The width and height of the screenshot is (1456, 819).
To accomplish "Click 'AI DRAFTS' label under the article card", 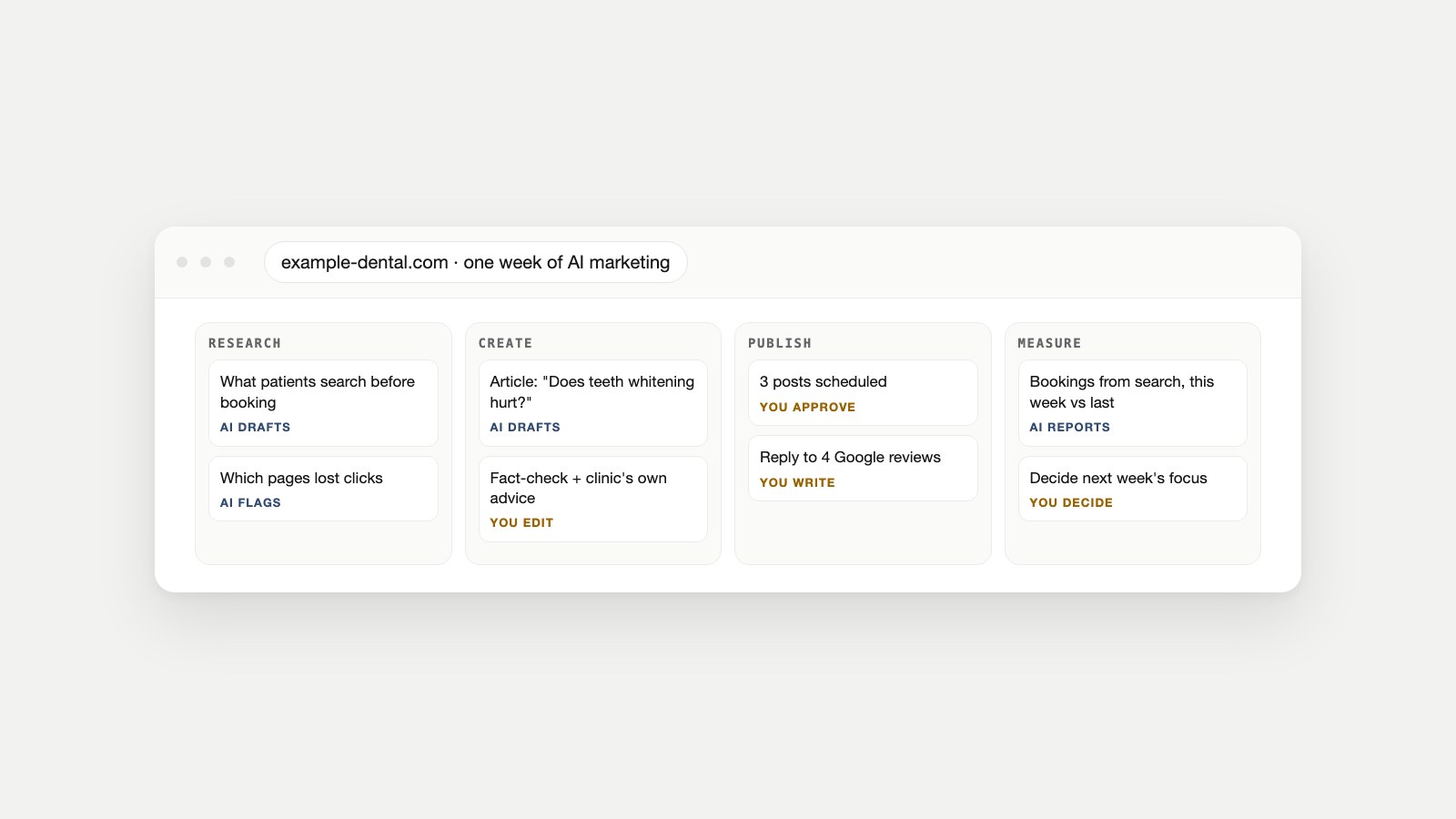I will coord(525,427).
